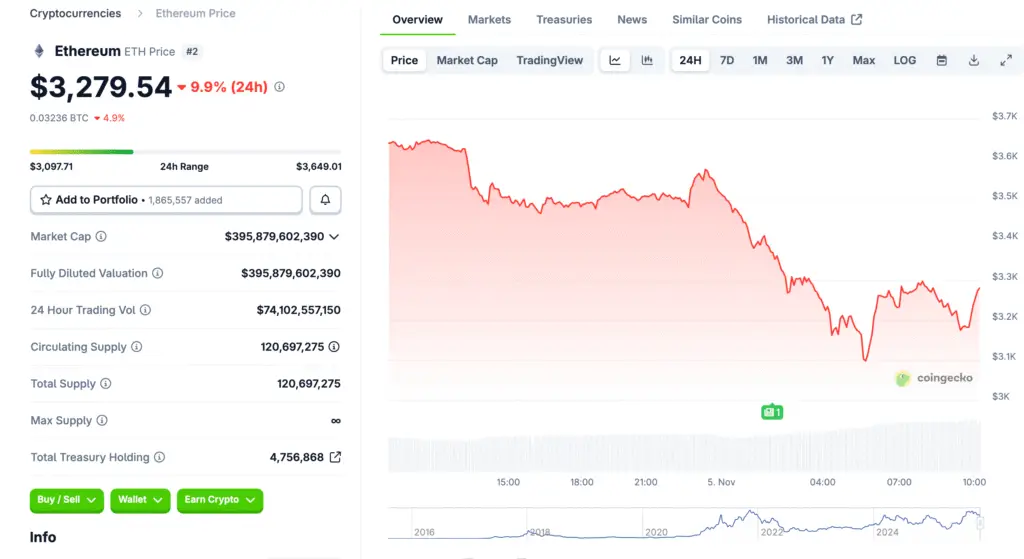Expand chart to fullscreen
Screen dimensions: 1024x559
pyautogui.click(x=1006, y=60)
